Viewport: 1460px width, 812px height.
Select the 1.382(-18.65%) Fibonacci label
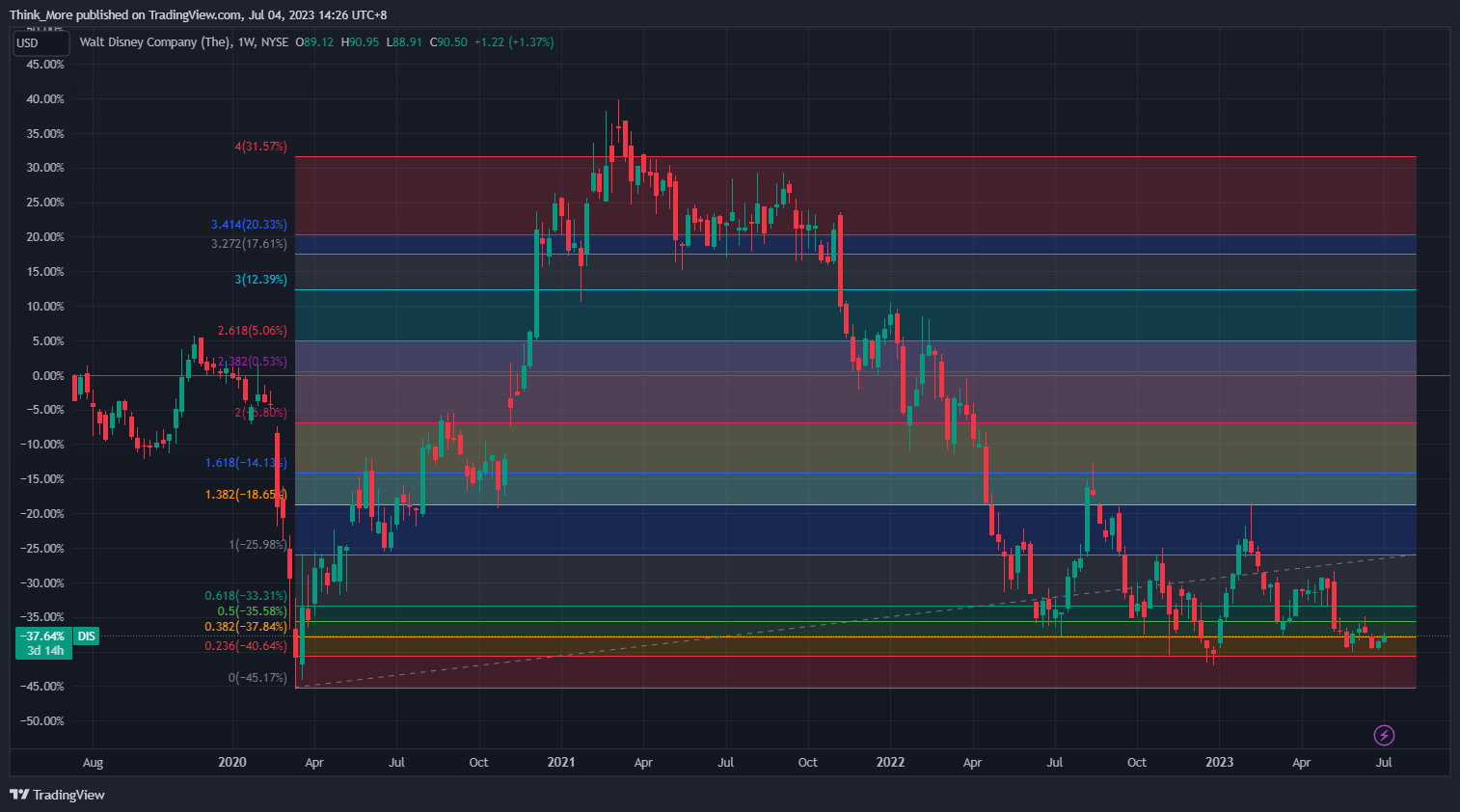tap(247, 495)
